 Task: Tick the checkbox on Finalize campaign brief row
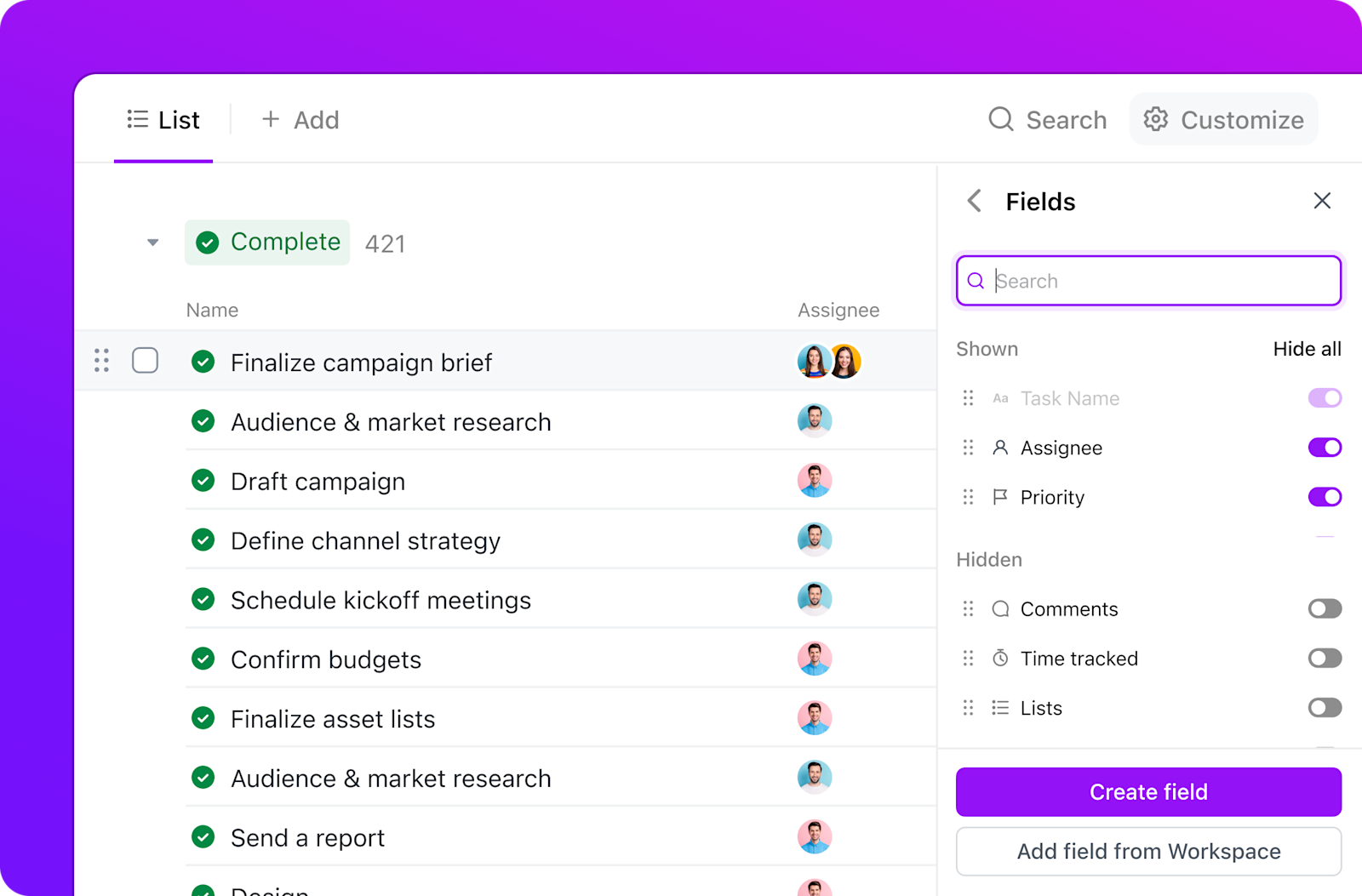tap(145, 361)
